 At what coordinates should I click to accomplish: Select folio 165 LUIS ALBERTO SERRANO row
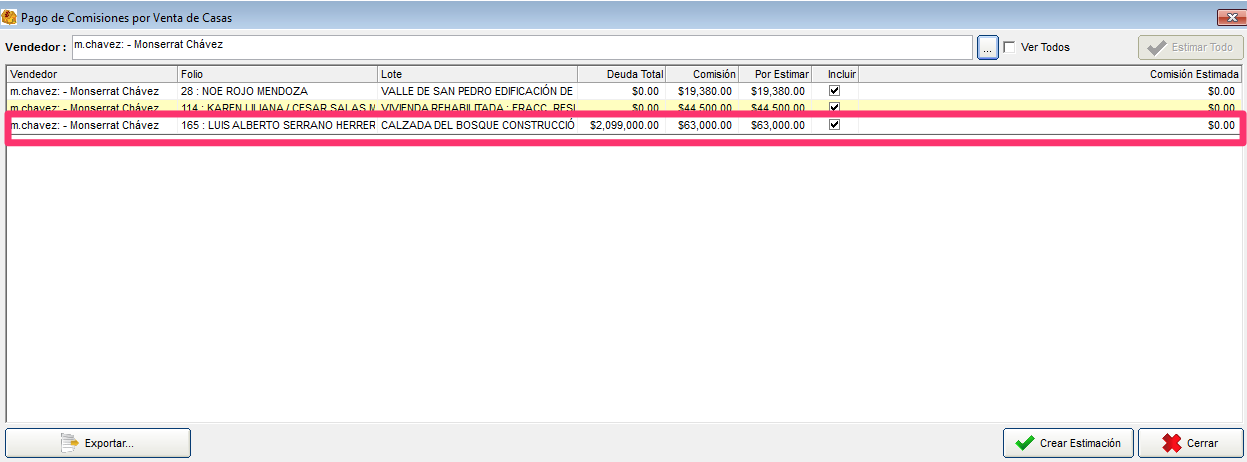(x=277, y=126)
